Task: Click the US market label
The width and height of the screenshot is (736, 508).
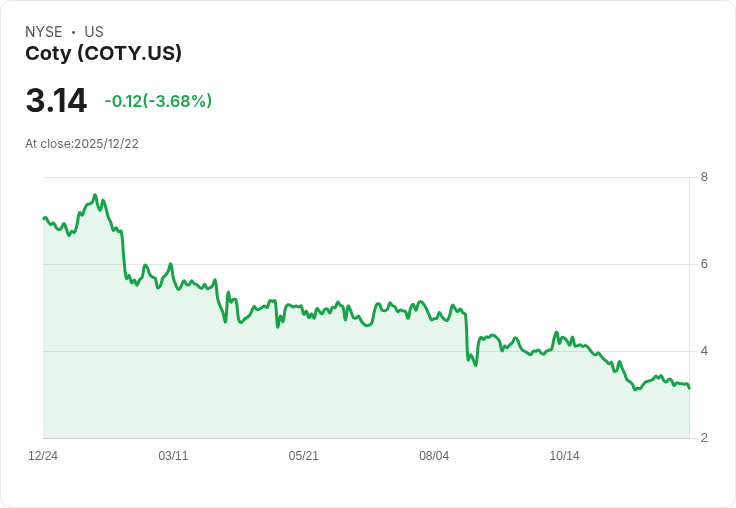Action: click(x=94, y=32)
